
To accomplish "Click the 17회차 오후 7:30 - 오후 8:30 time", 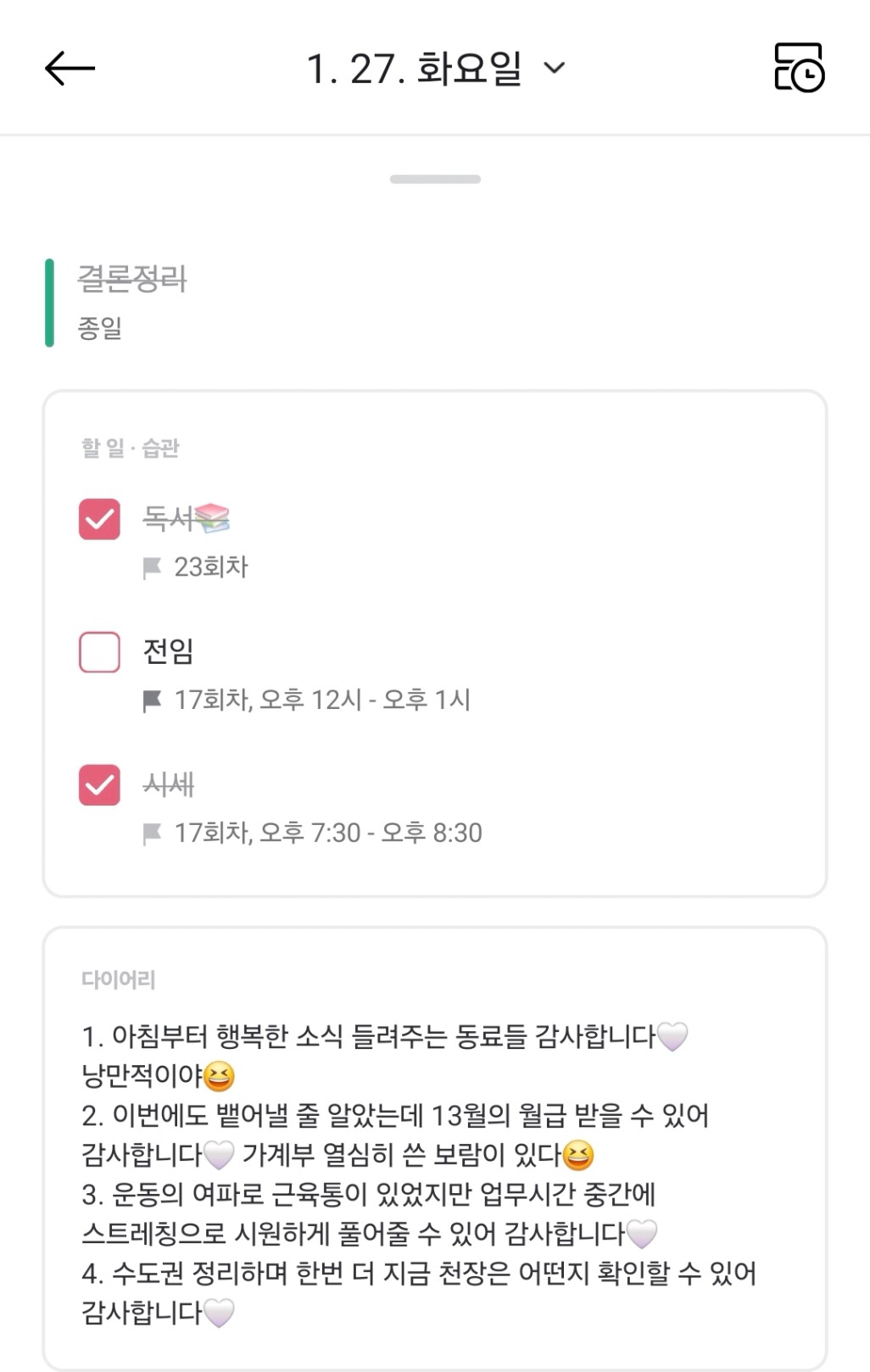I will (x=328, y=834).
